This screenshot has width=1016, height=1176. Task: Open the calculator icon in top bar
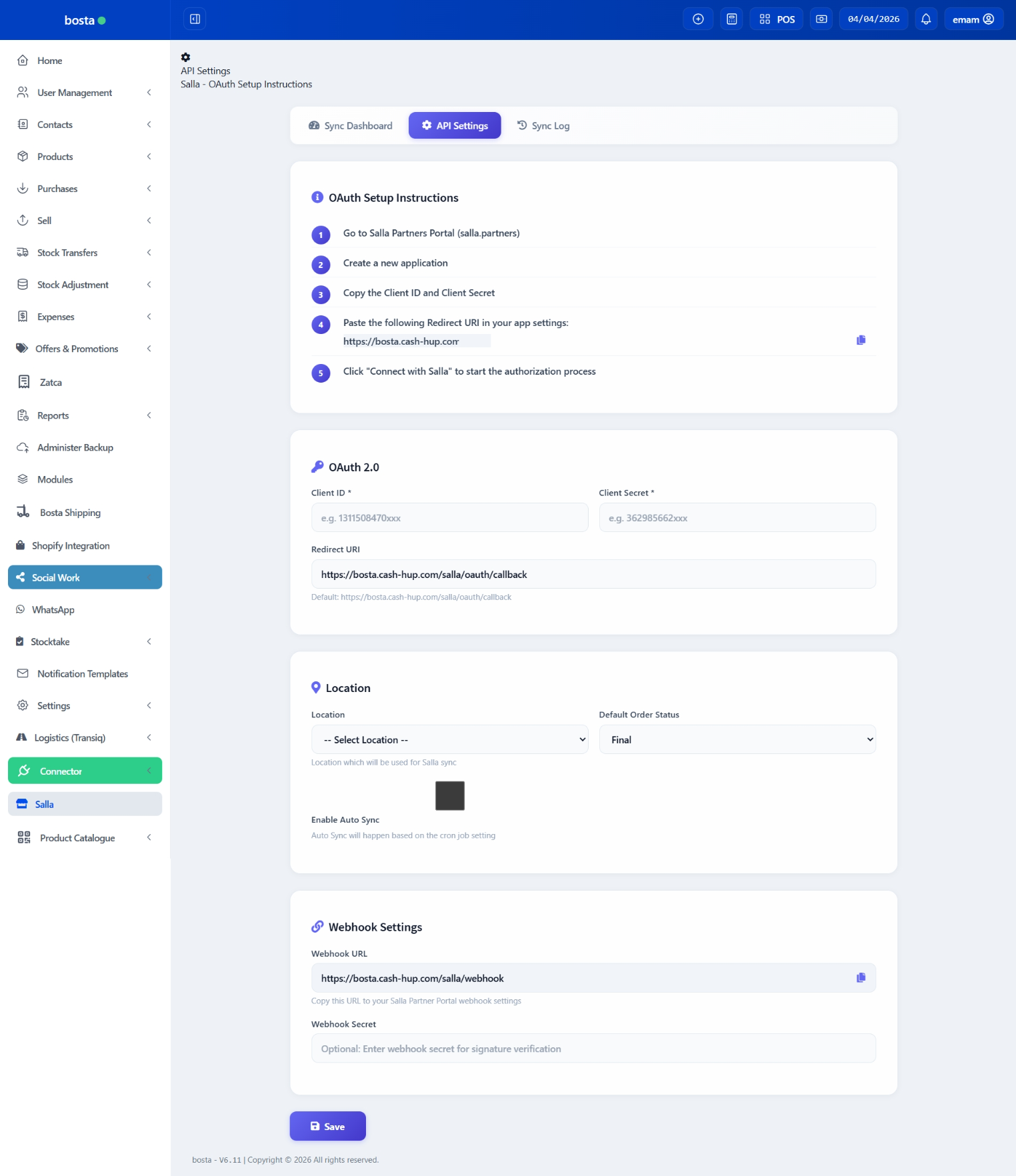pyautogui.click(x=731, y=19)
